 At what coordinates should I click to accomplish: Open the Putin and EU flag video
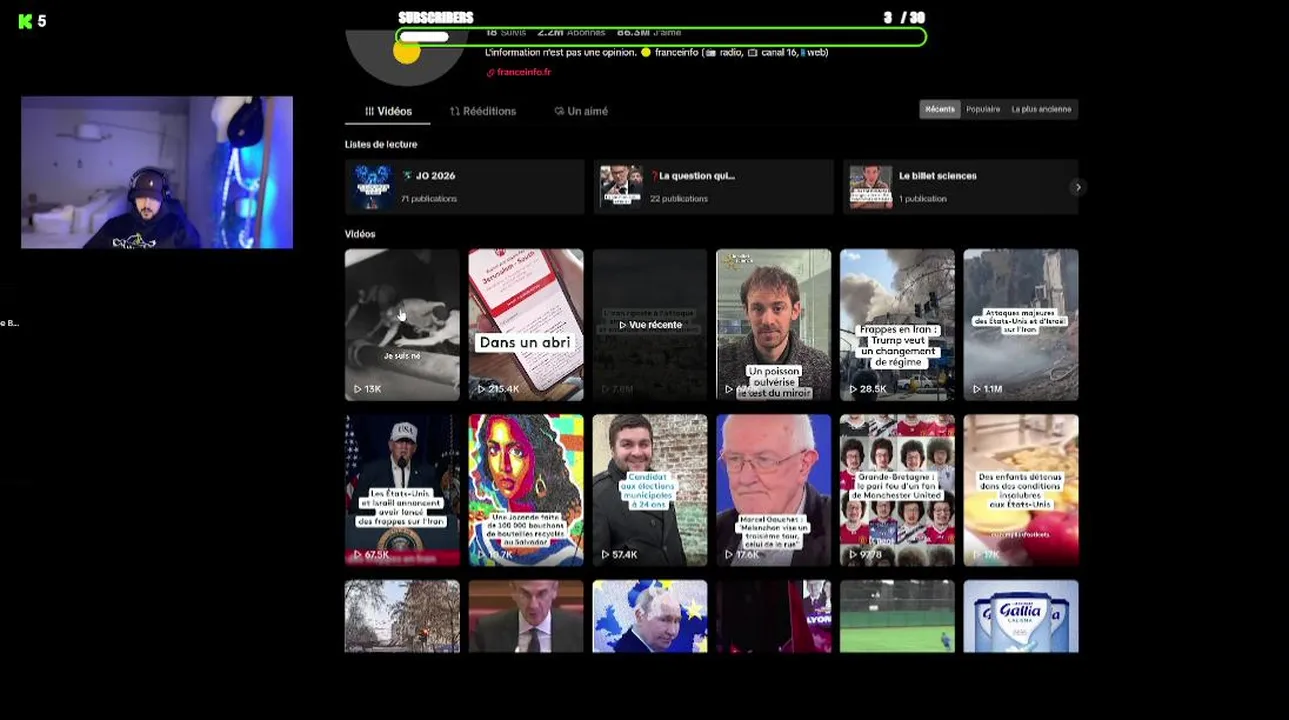650,616
